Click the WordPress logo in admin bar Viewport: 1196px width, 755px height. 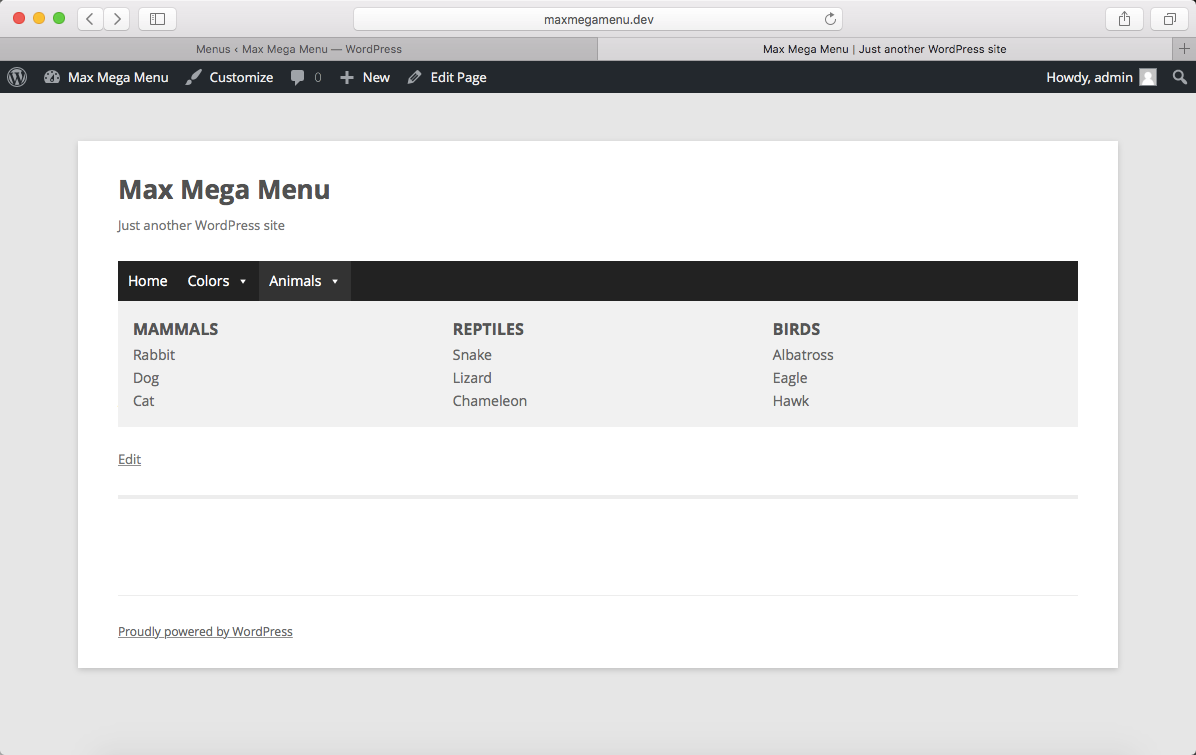pos(17,77)
